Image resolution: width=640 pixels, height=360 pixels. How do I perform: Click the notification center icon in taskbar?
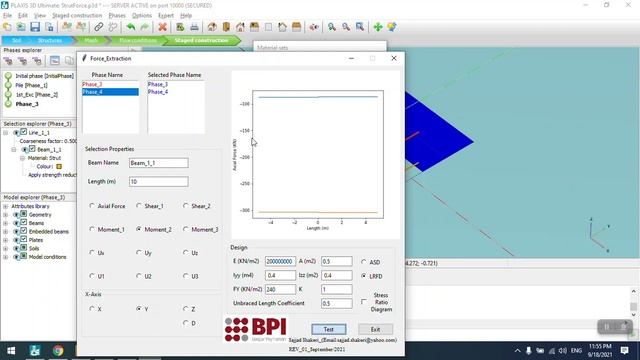[x=624, y=350]
